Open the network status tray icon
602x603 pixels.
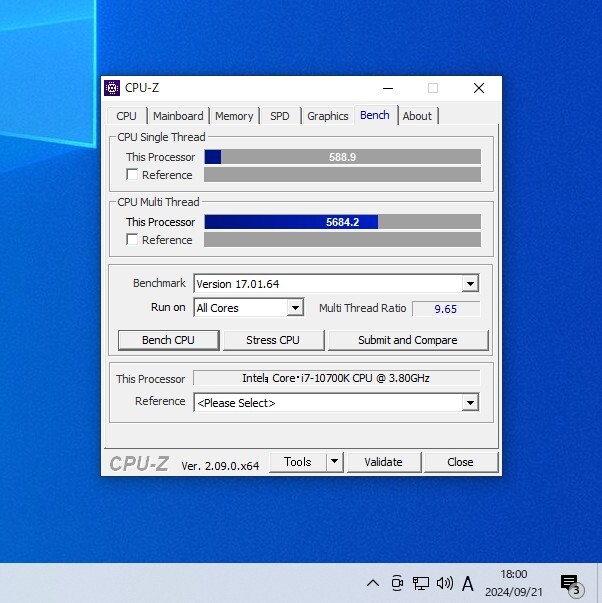[421, 583]
